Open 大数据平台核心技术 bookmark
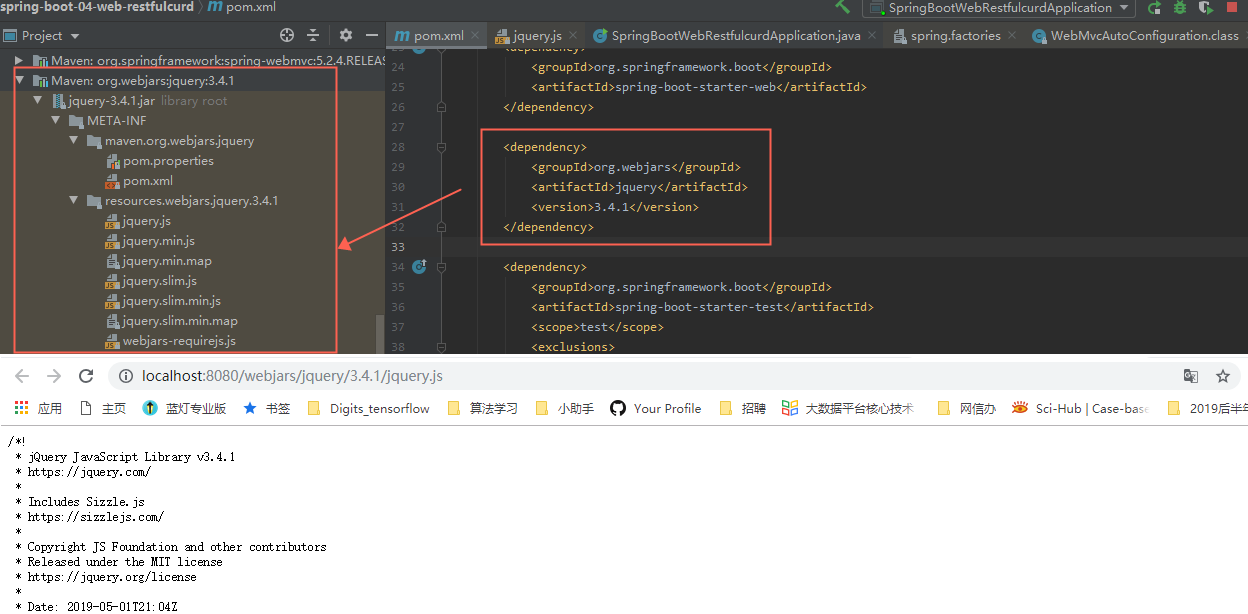 click(848, 408)
